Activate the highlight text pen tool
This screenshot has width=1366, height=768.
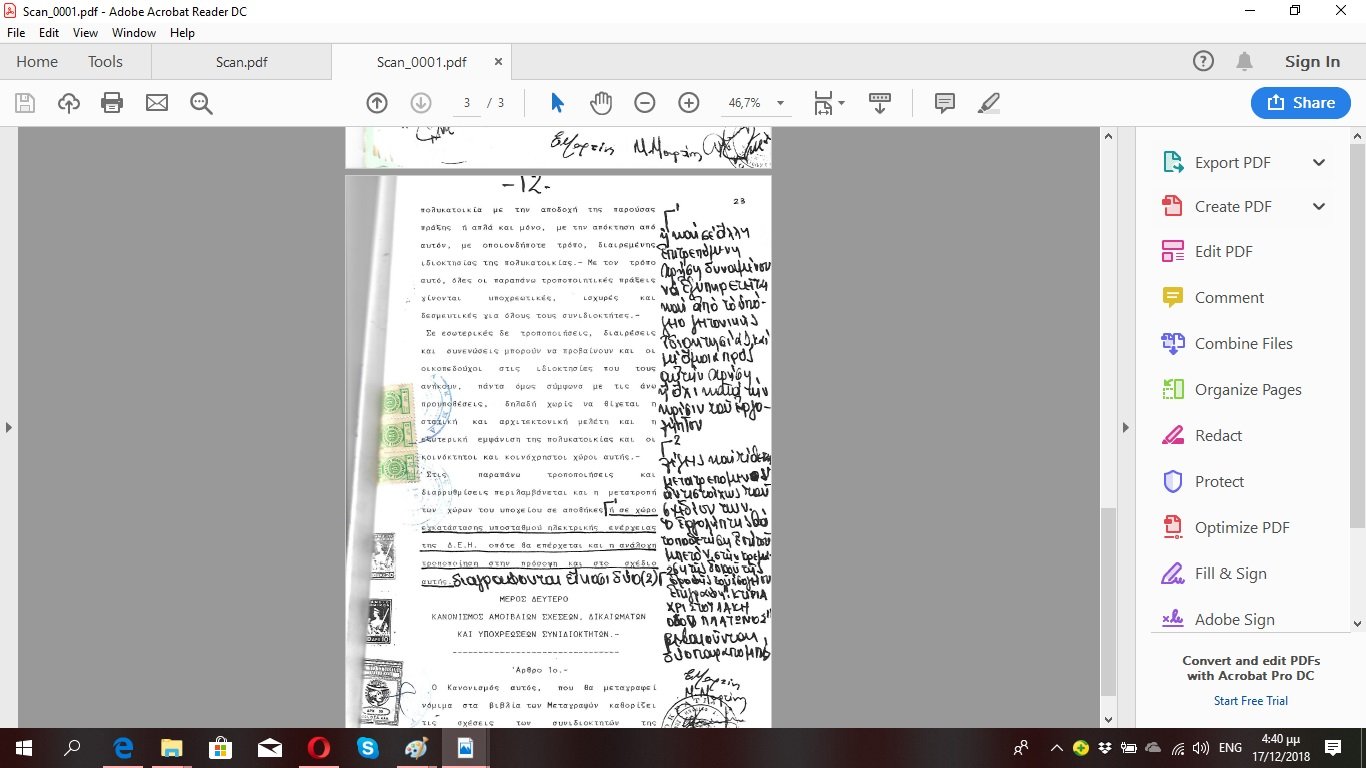988,103
